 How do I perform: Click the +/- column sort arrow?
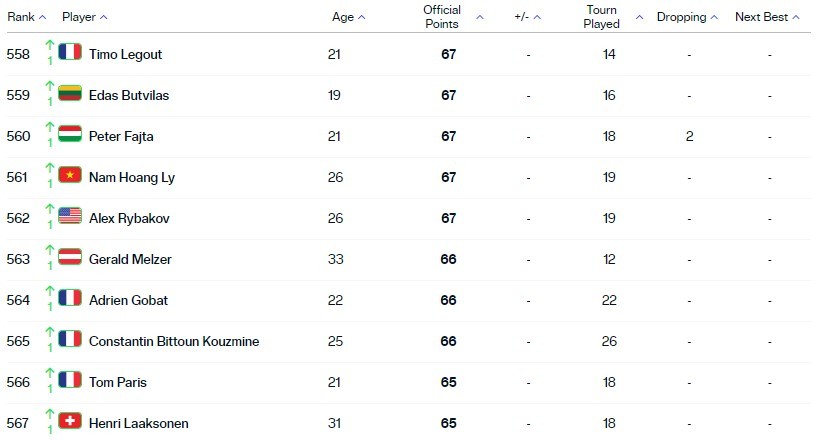pyautogui.click(x=537, y=17)
